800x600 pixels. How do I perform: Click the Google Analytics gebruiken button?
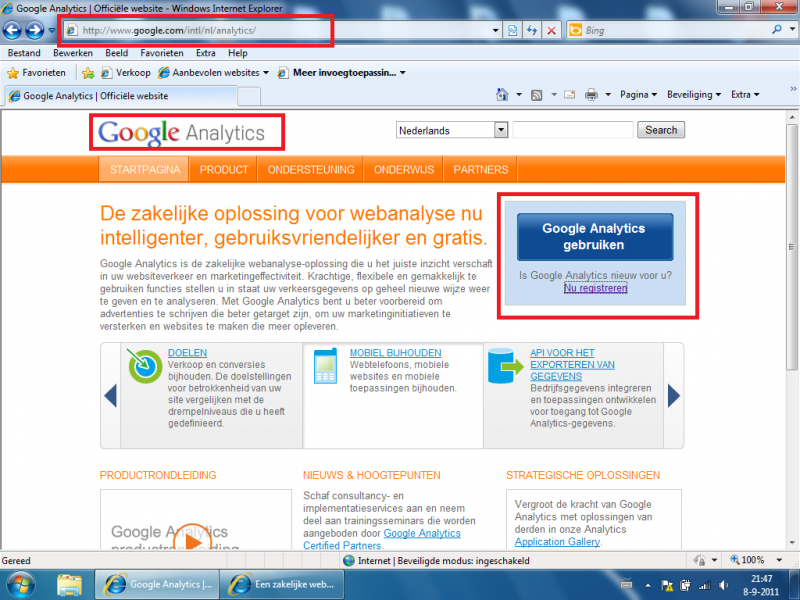click(594, 236)
